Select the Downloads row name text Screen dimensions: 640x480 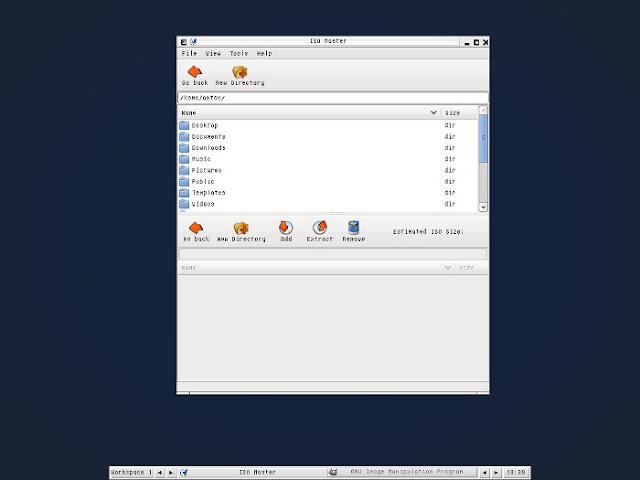tap(209, 148)
